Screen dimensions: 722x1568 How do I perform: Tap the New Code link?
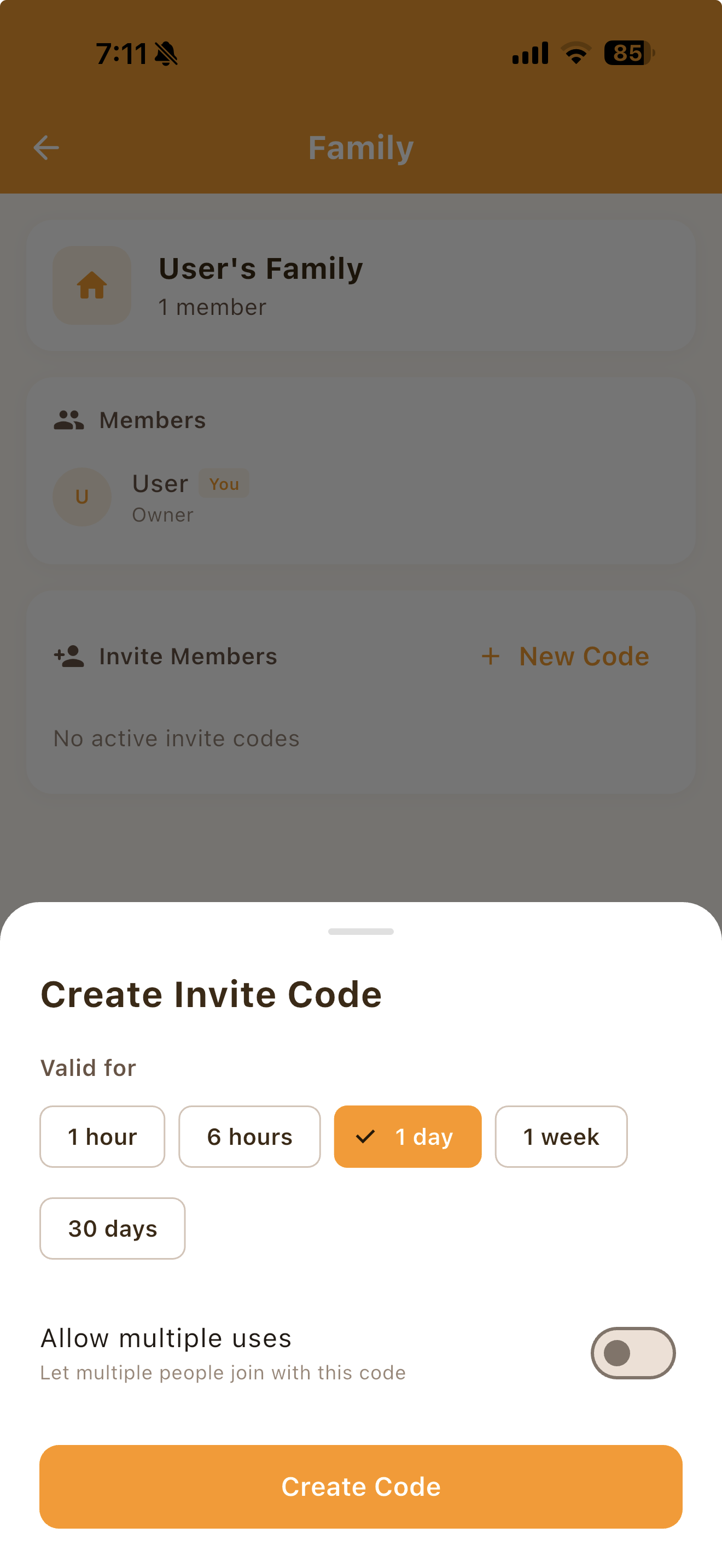[x=583, y=656]
